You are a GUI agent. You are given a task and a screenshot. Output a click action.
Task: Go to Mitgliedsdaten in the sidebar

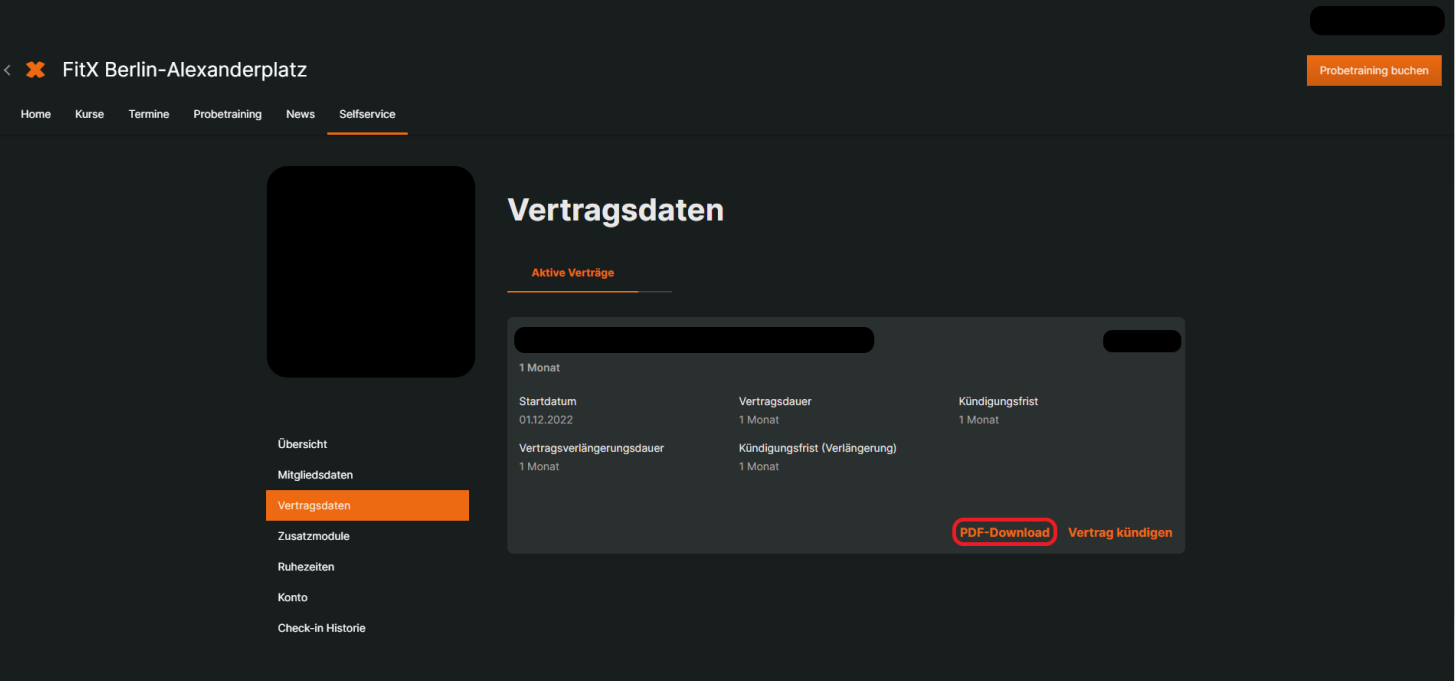coord(315,475)
